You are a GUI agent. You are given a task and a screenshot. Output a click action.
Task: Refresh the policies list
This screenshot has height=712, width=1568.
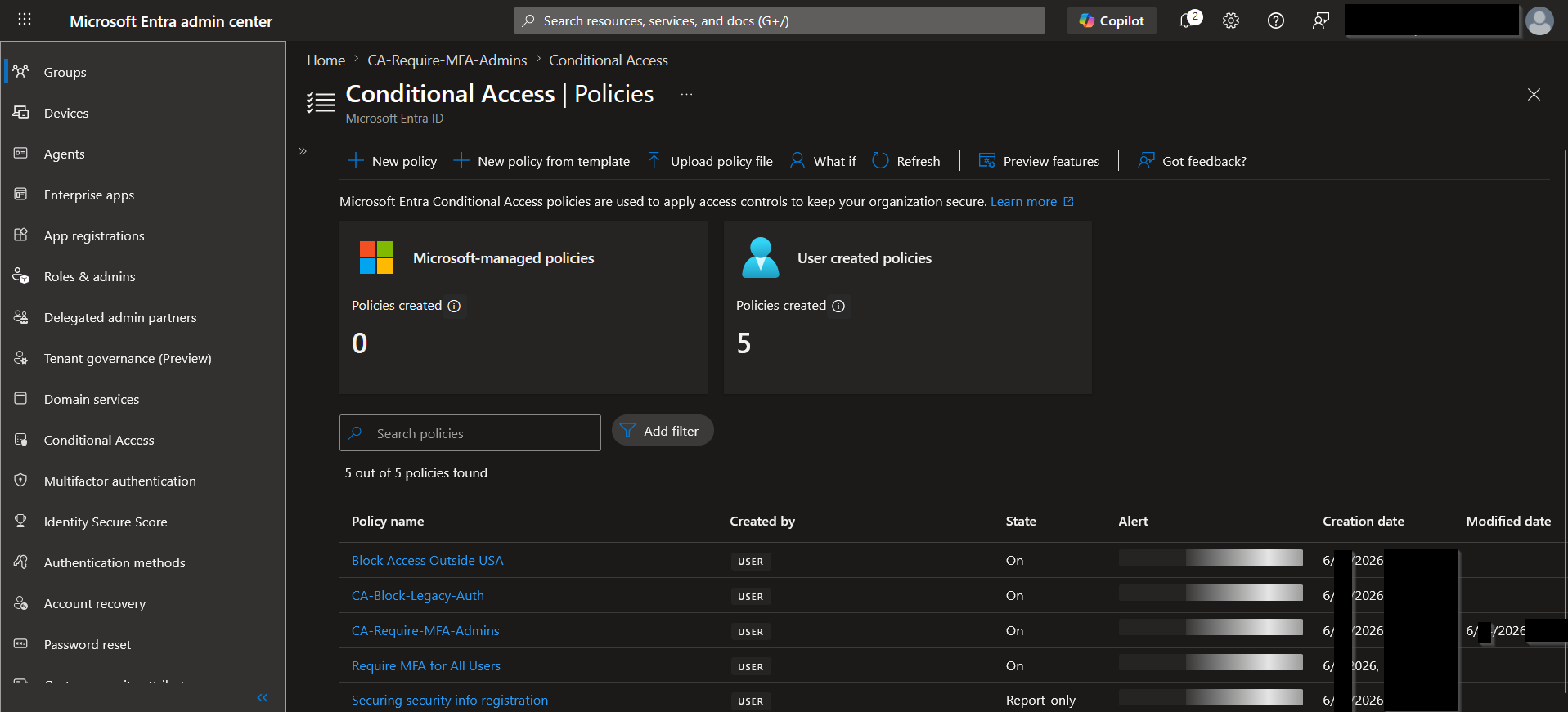click(x=906, y=161)
